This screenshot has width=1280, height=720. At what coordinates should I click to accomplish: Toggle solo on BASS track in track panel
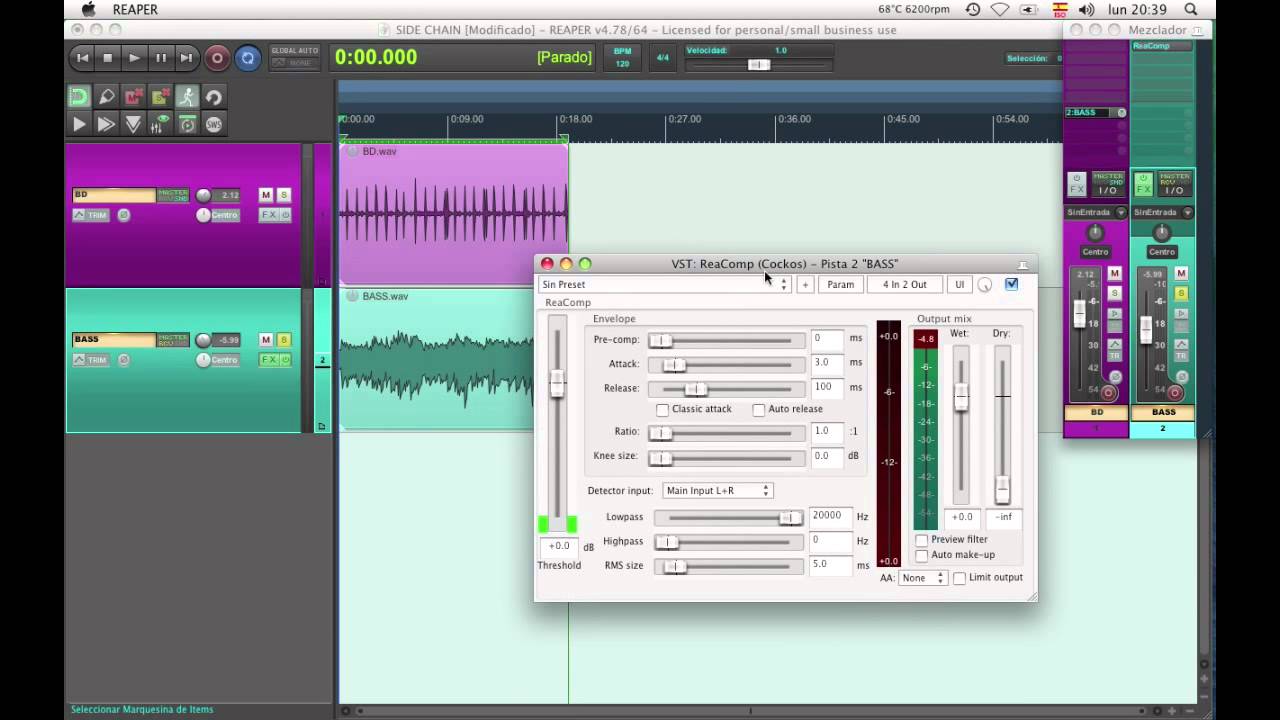click(284, 340)
